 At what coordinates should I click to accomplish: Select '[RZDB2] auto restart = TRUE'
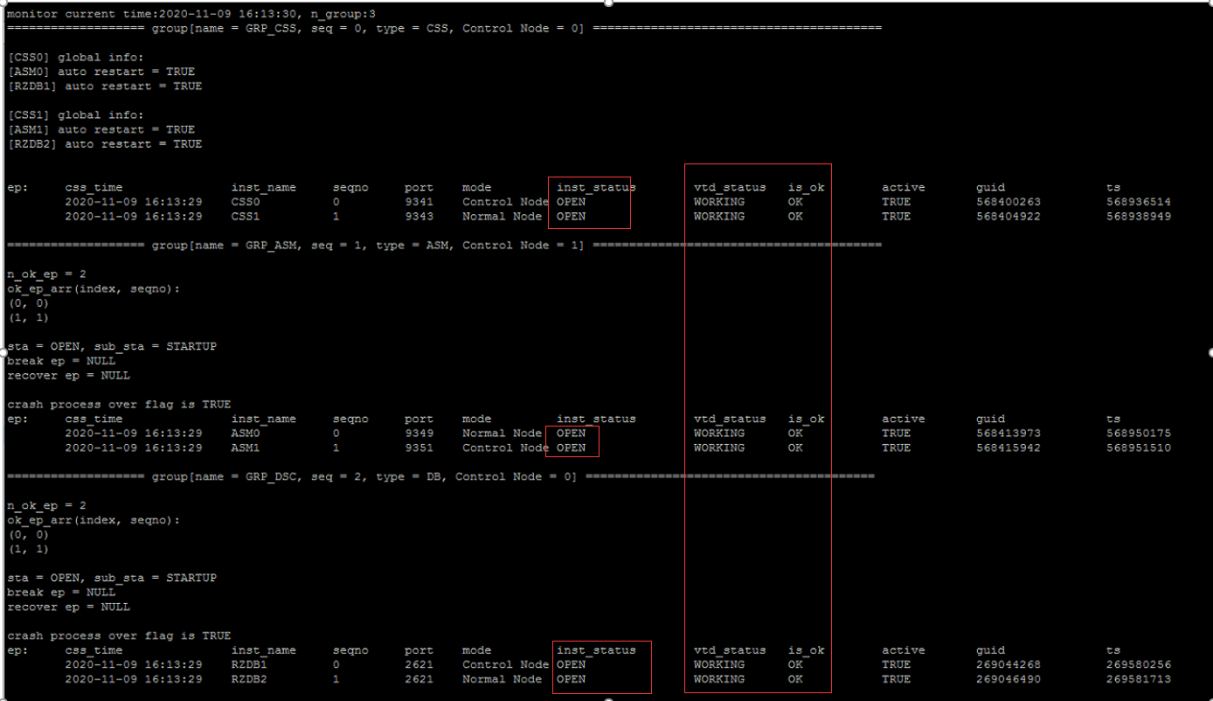[x=105, y=144]
